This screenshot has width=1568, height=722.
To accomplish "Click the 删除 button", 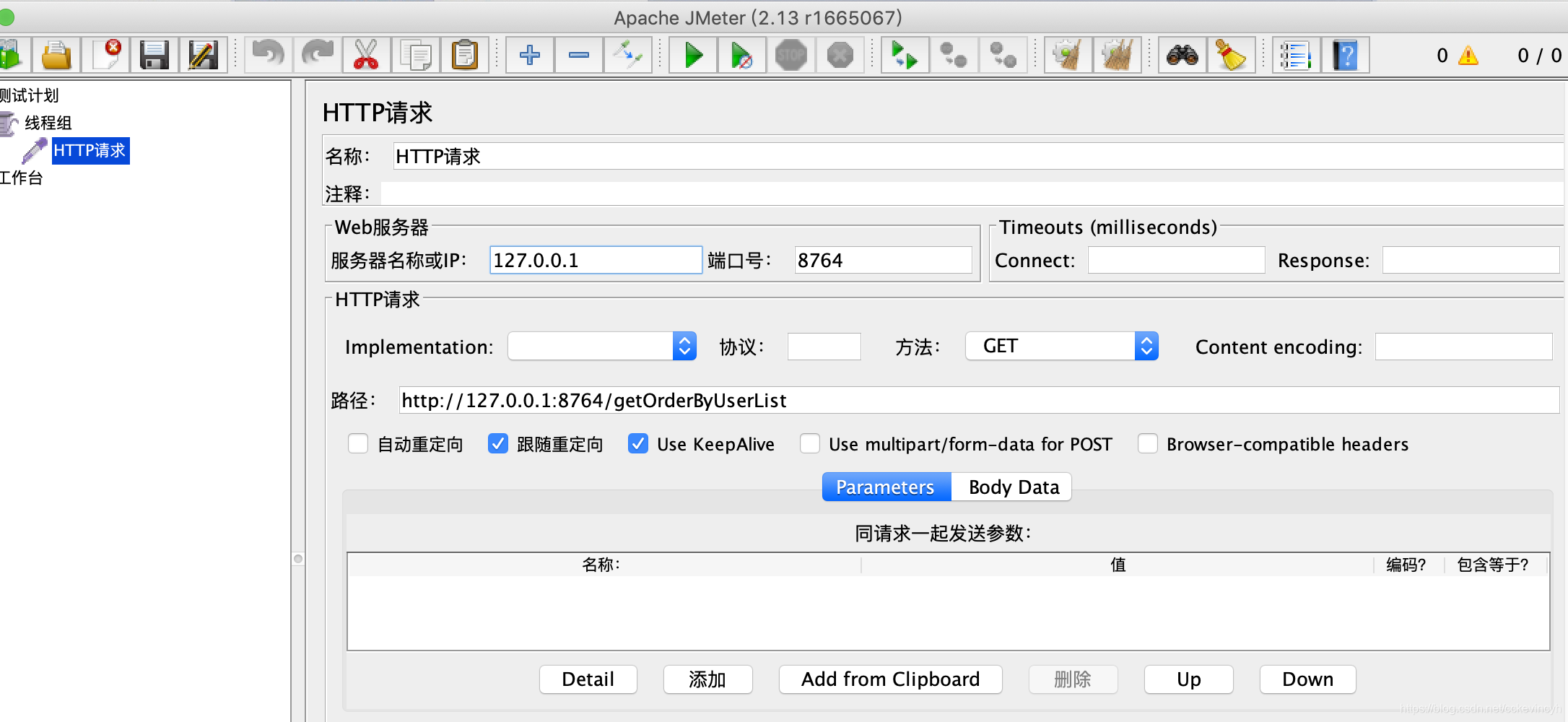I will (x=1073, y=679).
